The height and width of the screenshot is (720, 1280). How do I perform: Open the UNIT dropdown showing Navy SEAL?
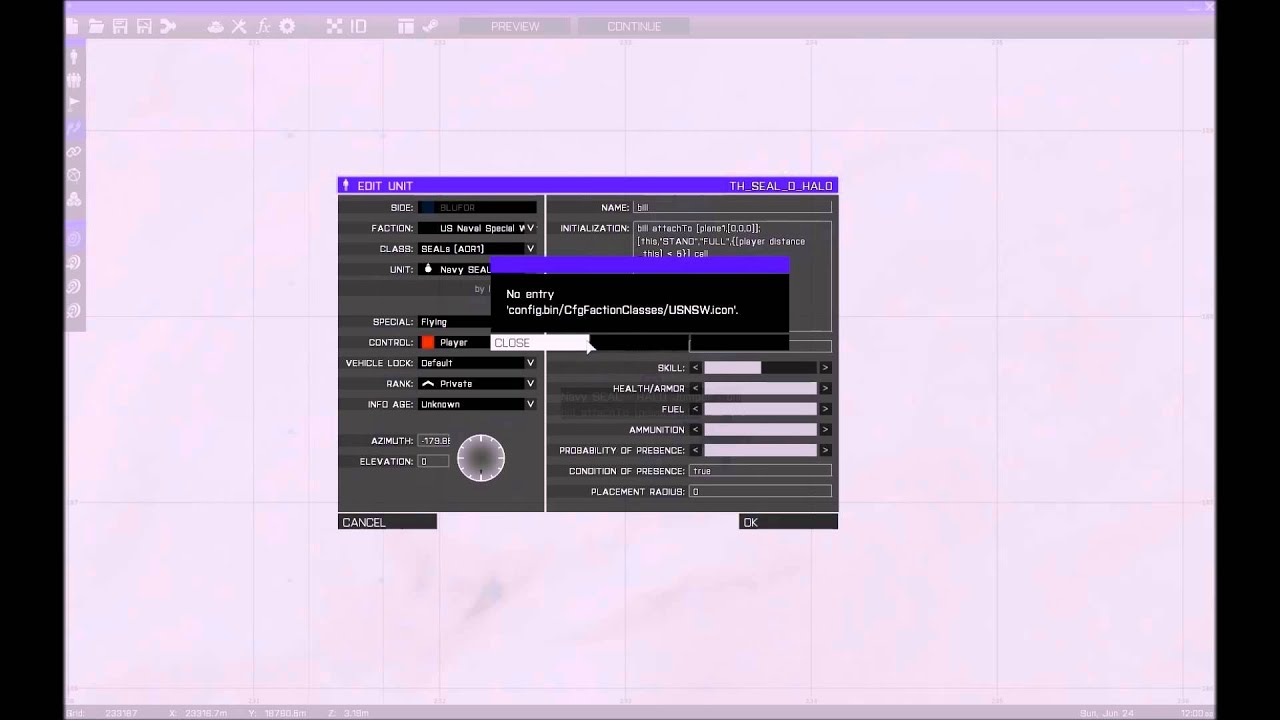(x=455, y=269)
